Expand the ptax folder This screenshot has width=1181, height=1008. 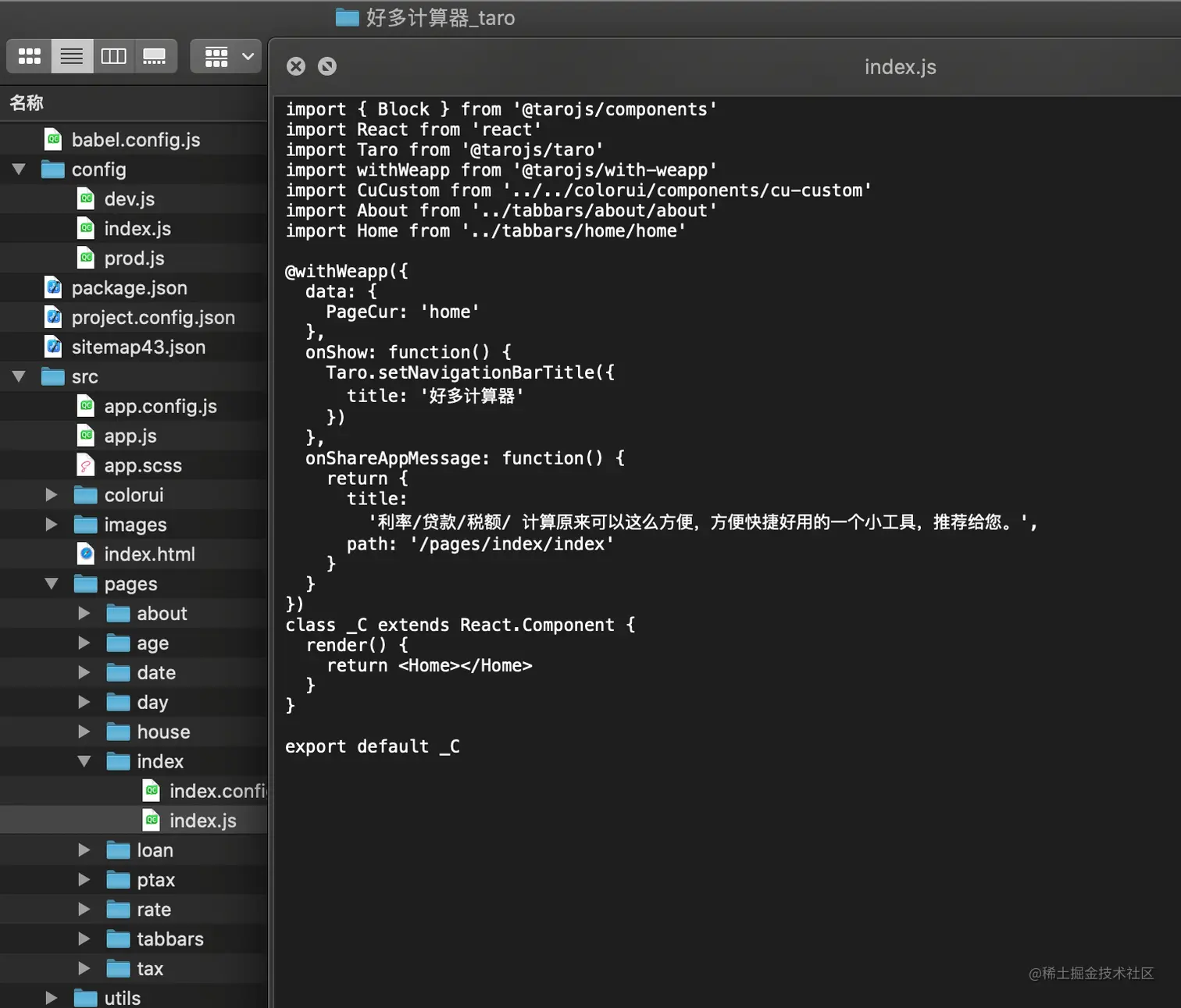click(x=84, y=880)
